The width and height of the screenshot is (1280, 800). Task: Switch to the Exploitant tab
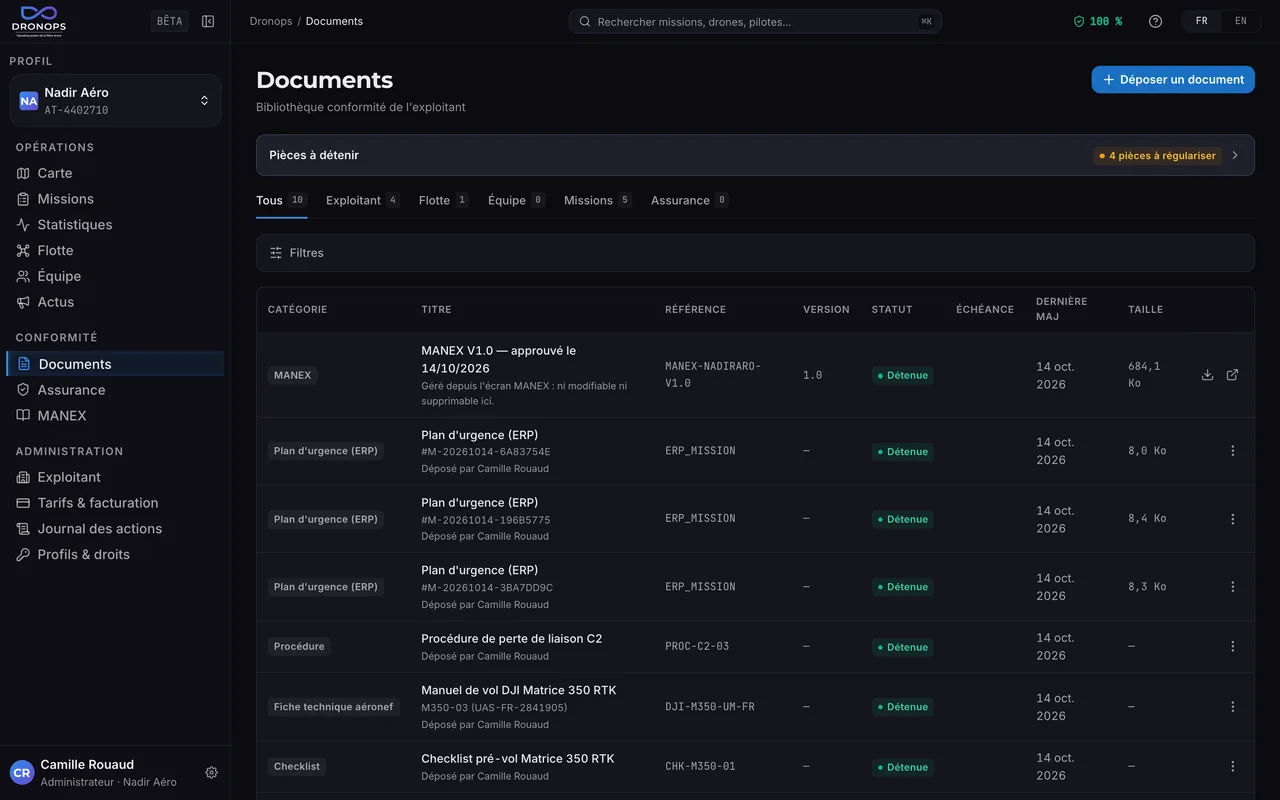[x=363, y=200]
